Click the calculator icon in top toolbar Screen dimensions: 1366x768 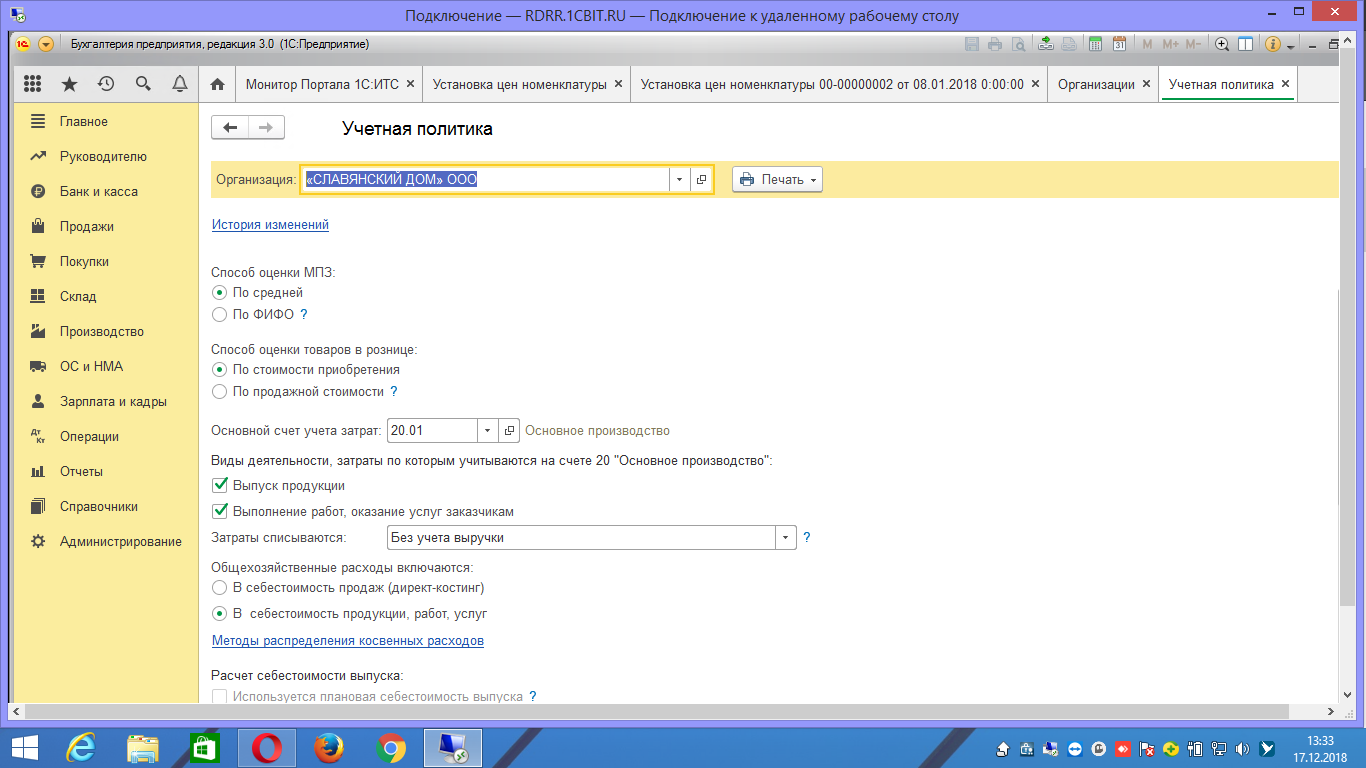tap(1096, 44)
